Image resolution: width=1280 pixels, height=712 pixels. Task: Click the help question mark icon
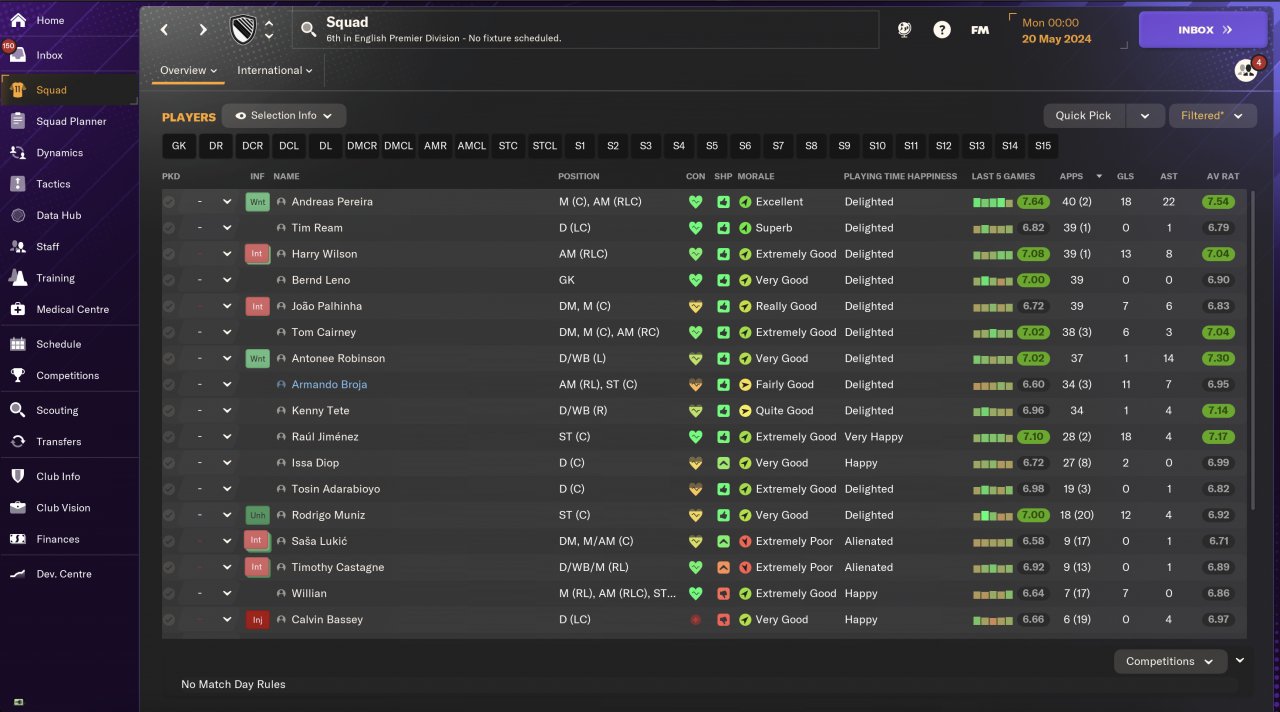click(942, 30)
